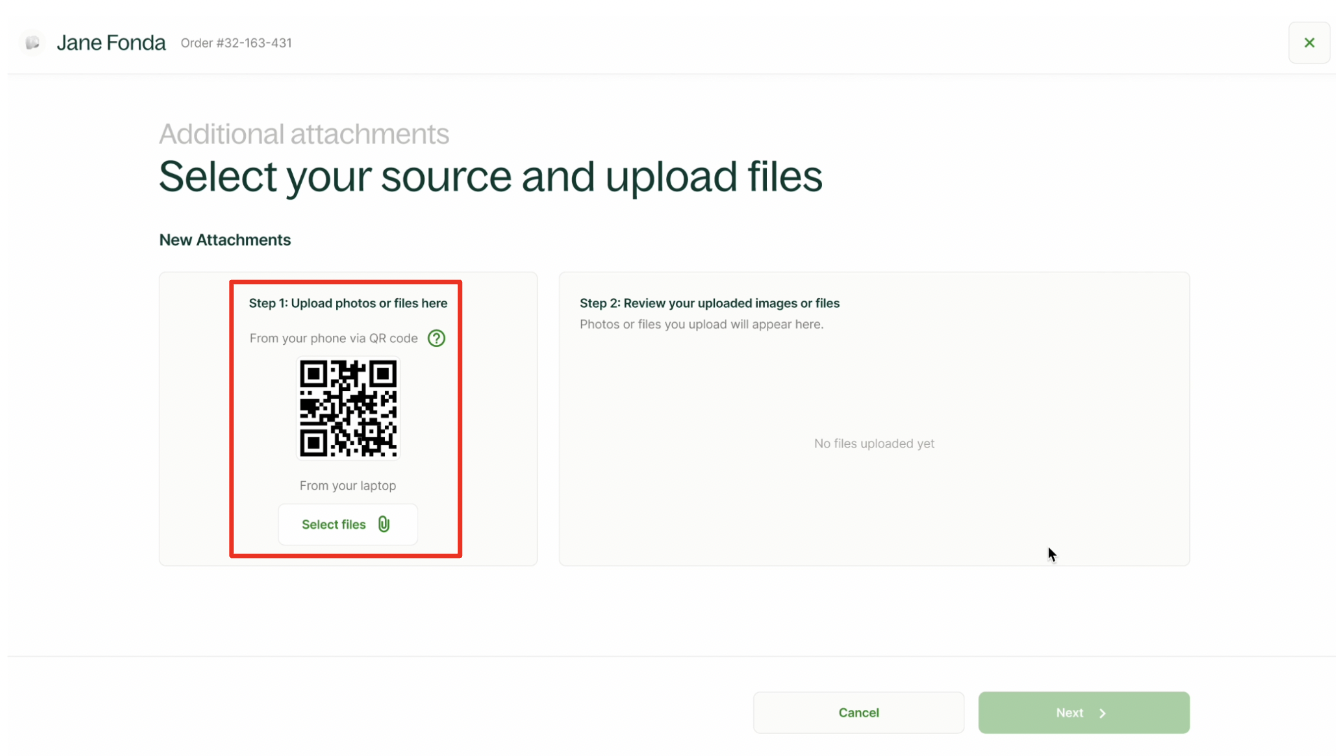Click the QR code image

(348, 409)
